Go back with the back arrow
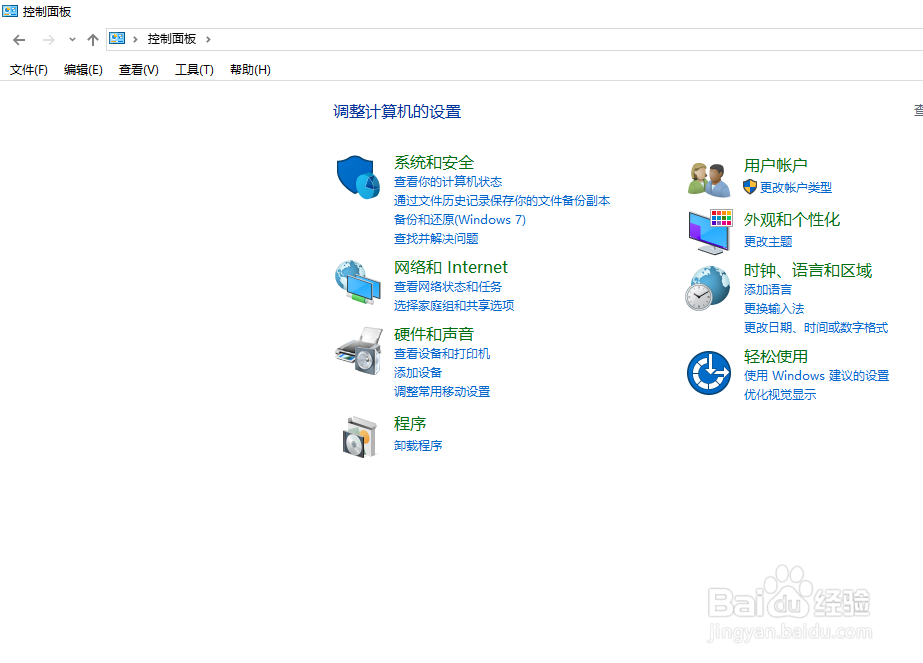Image resolution: width=923 pixels, height=663 pixels. (x=19, y=39)
